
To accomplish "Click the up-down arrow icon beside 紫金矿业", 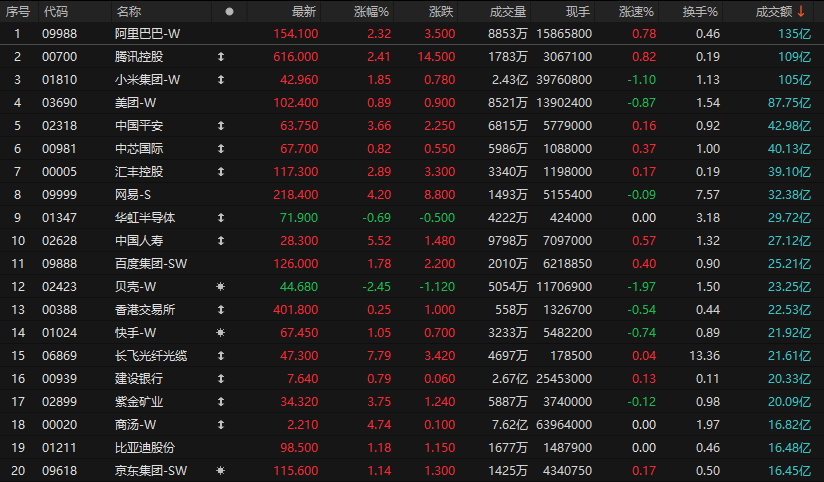I will pos(221,402).
